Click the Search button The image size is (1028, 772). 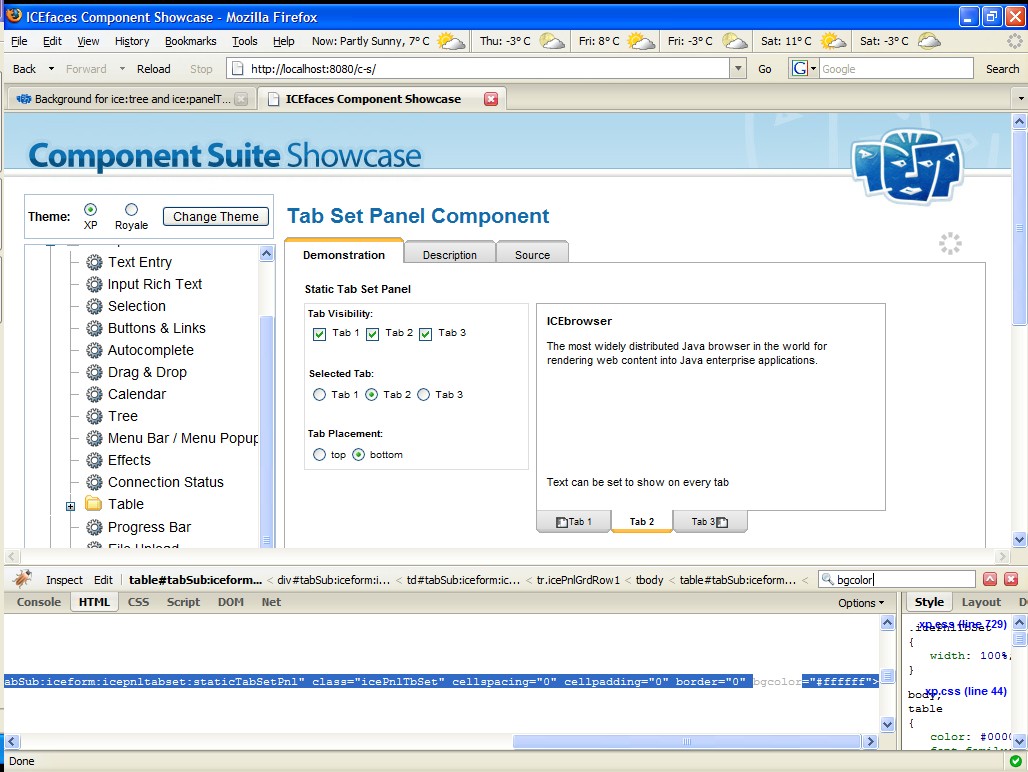click(1002, 69)
